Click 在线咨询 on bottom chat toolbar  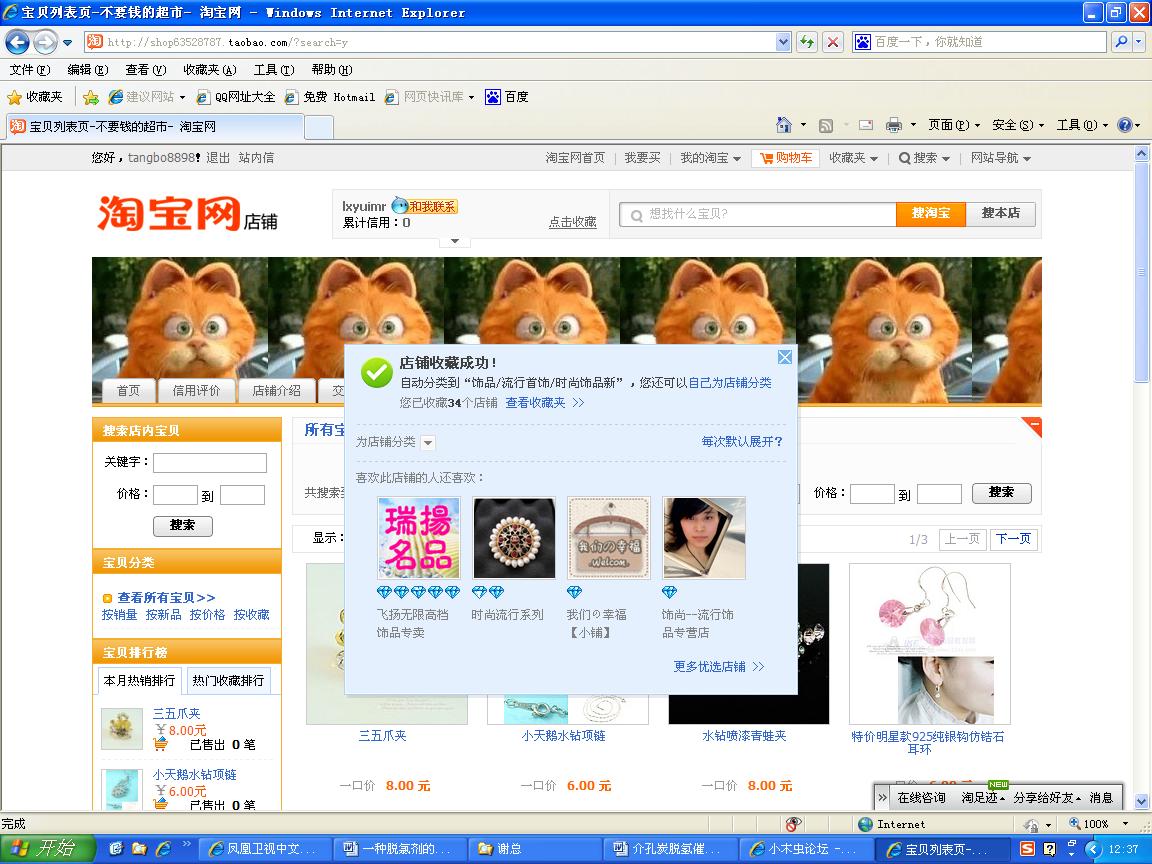(921, 798)
